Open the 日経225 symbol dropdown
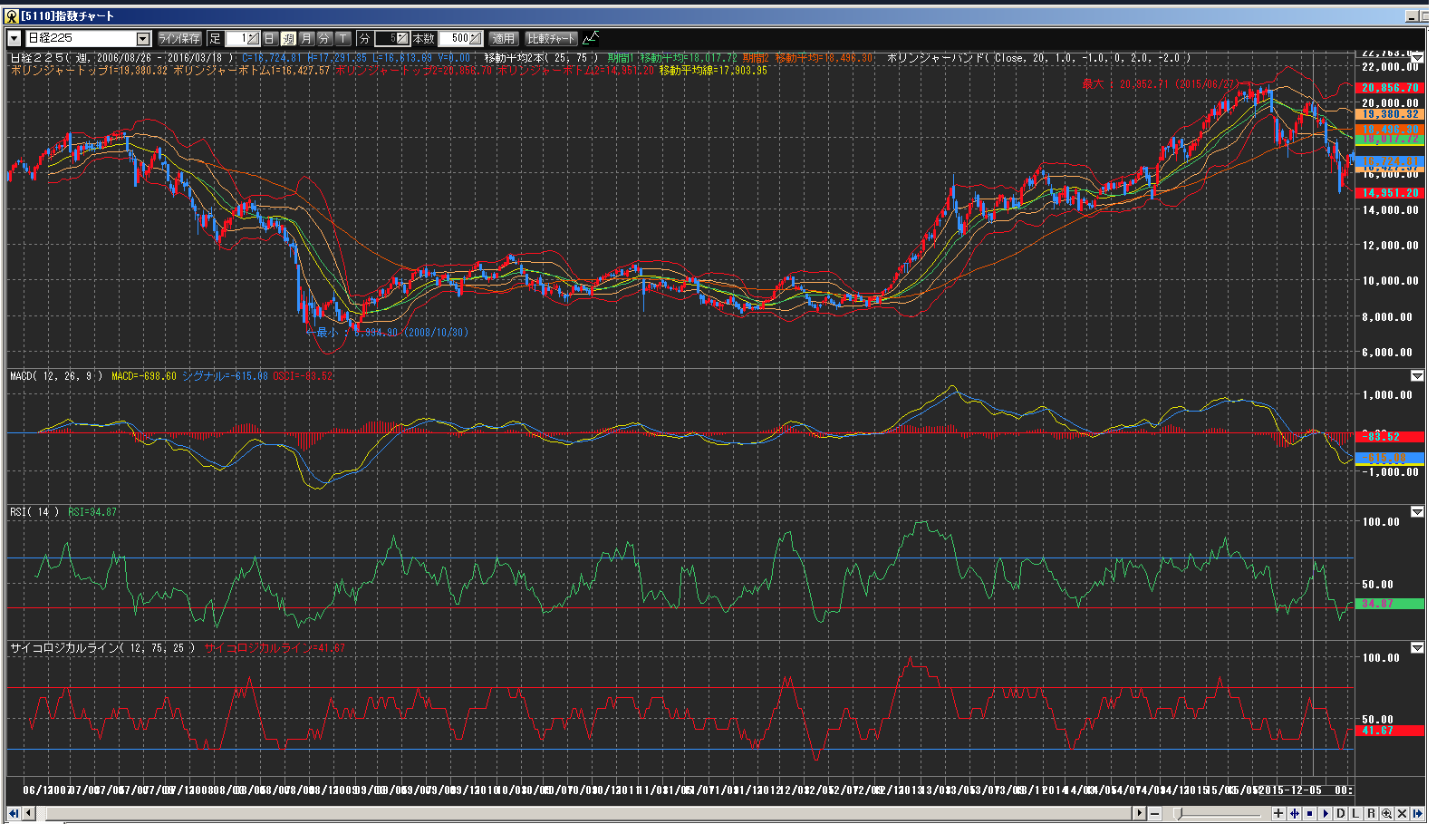This screenshot has height=824, width=1456. click(142, 38)
